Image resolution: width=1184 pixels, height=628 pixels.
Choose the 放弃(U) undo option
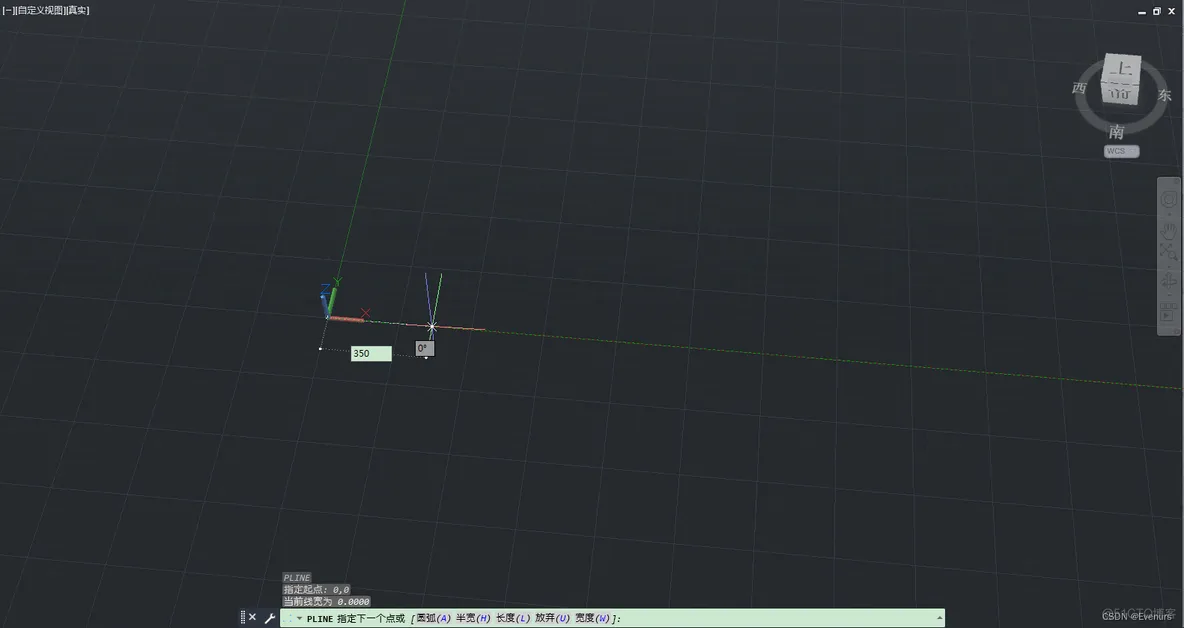553,618
